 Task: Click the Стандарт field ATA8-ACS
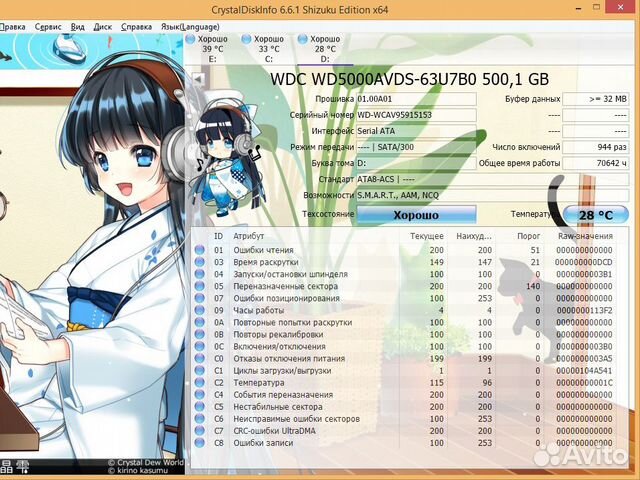click(x=493, y=179)
